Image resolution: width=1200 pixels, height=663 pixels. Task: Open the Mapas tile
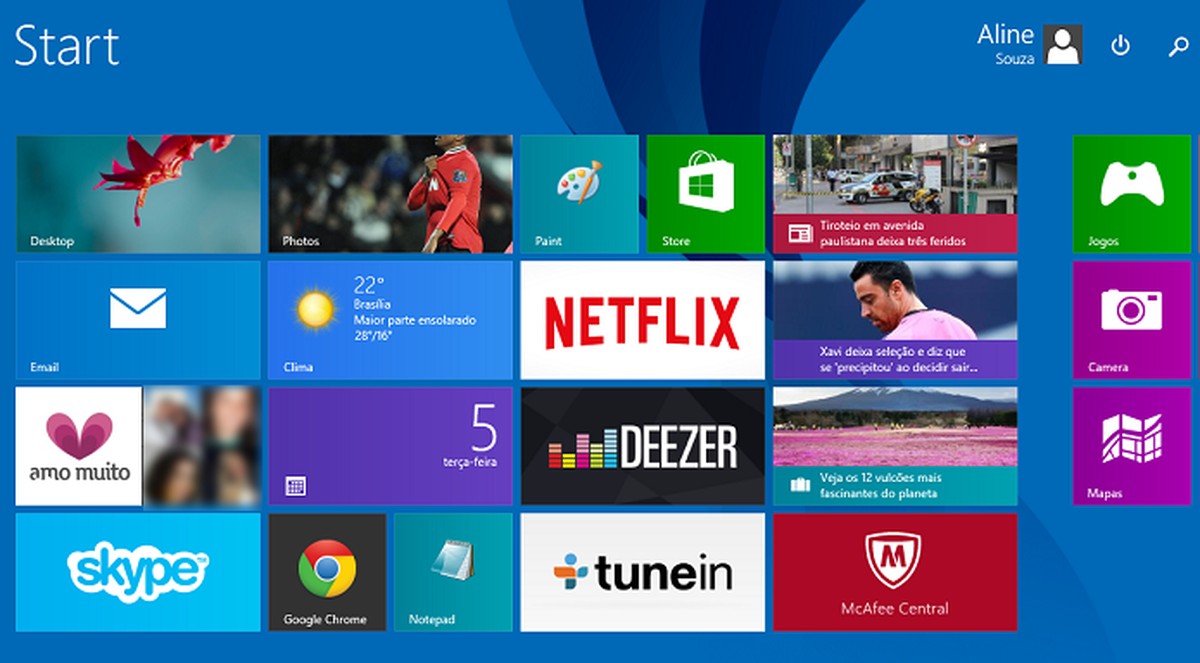(x=1131, y=446)
